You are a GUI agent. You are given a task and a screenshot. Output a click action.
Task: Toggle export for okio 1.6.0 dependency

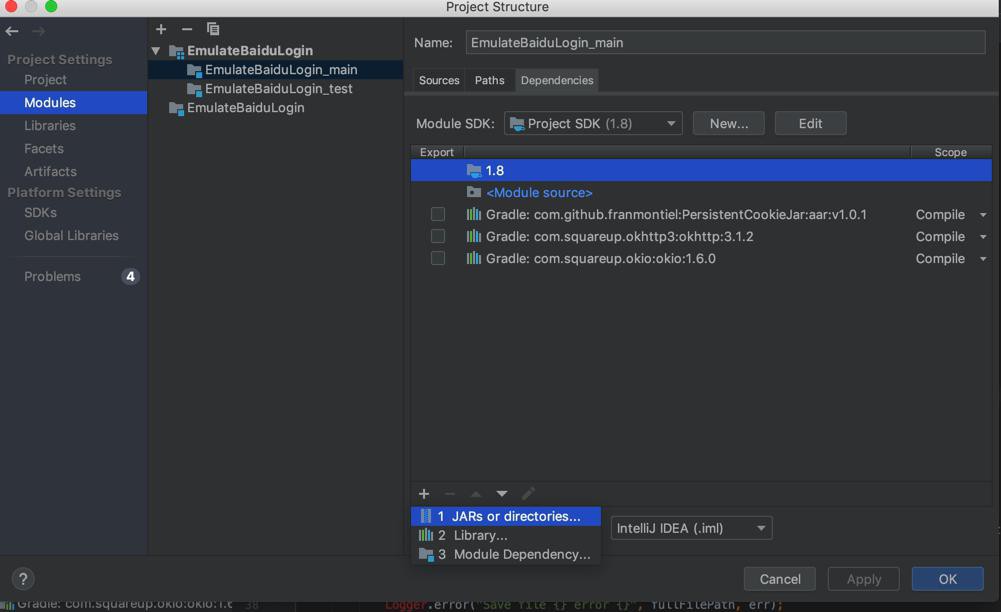(438, 258)
